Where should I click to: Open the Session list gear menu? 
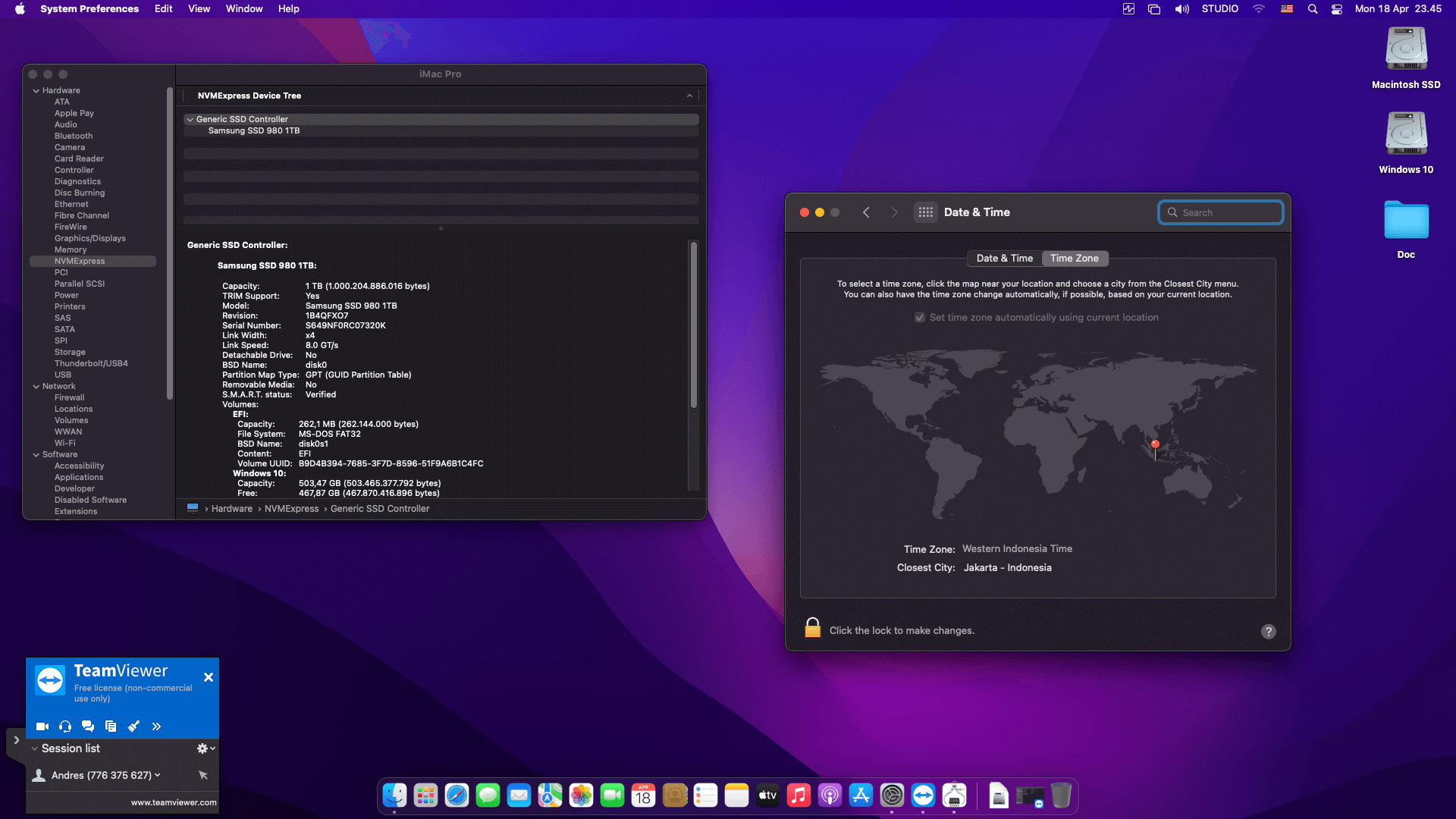[x=206, y=748]
